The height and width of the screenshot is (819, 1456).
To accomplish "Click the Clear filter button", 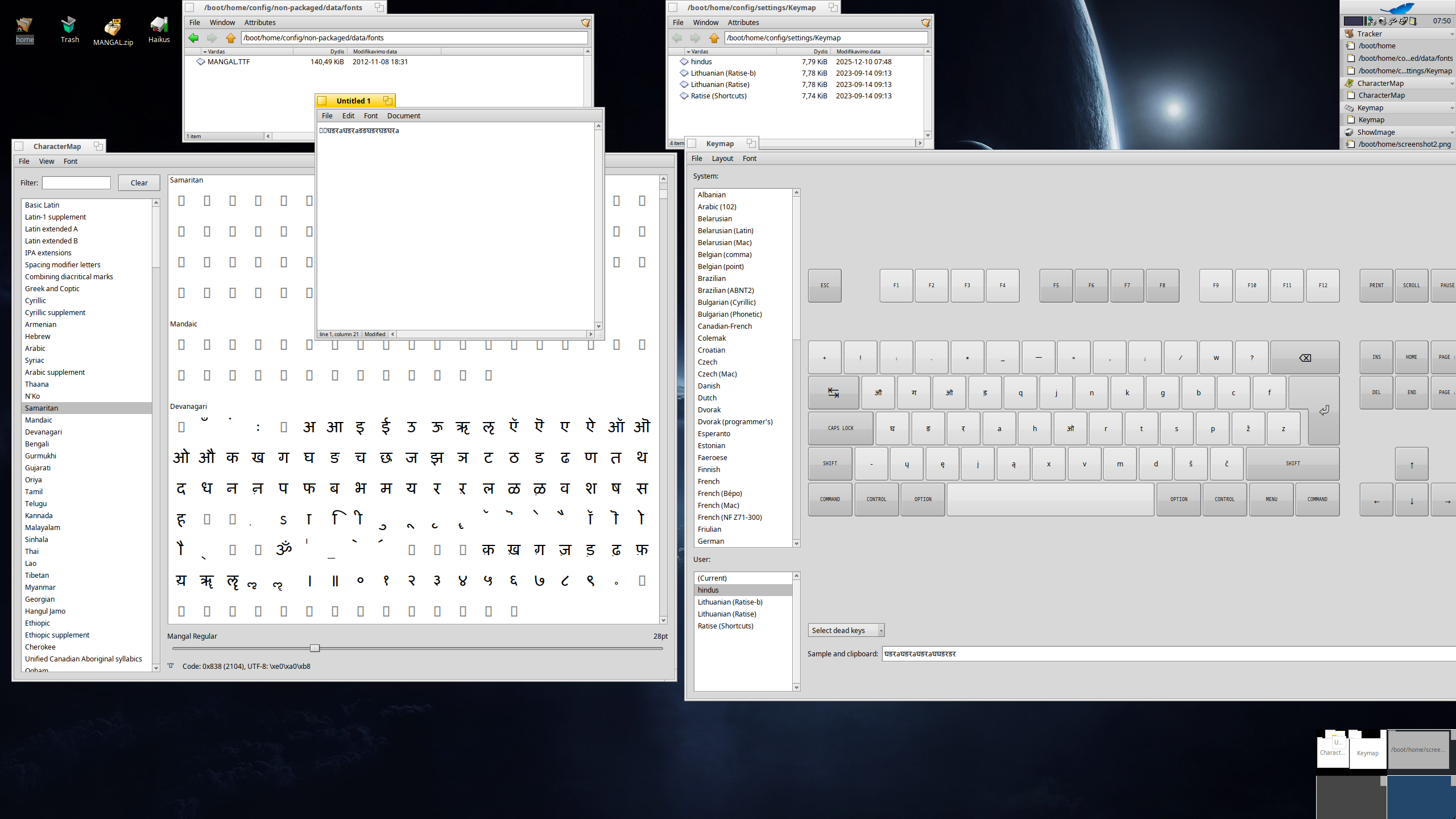I will click(139, 183).
